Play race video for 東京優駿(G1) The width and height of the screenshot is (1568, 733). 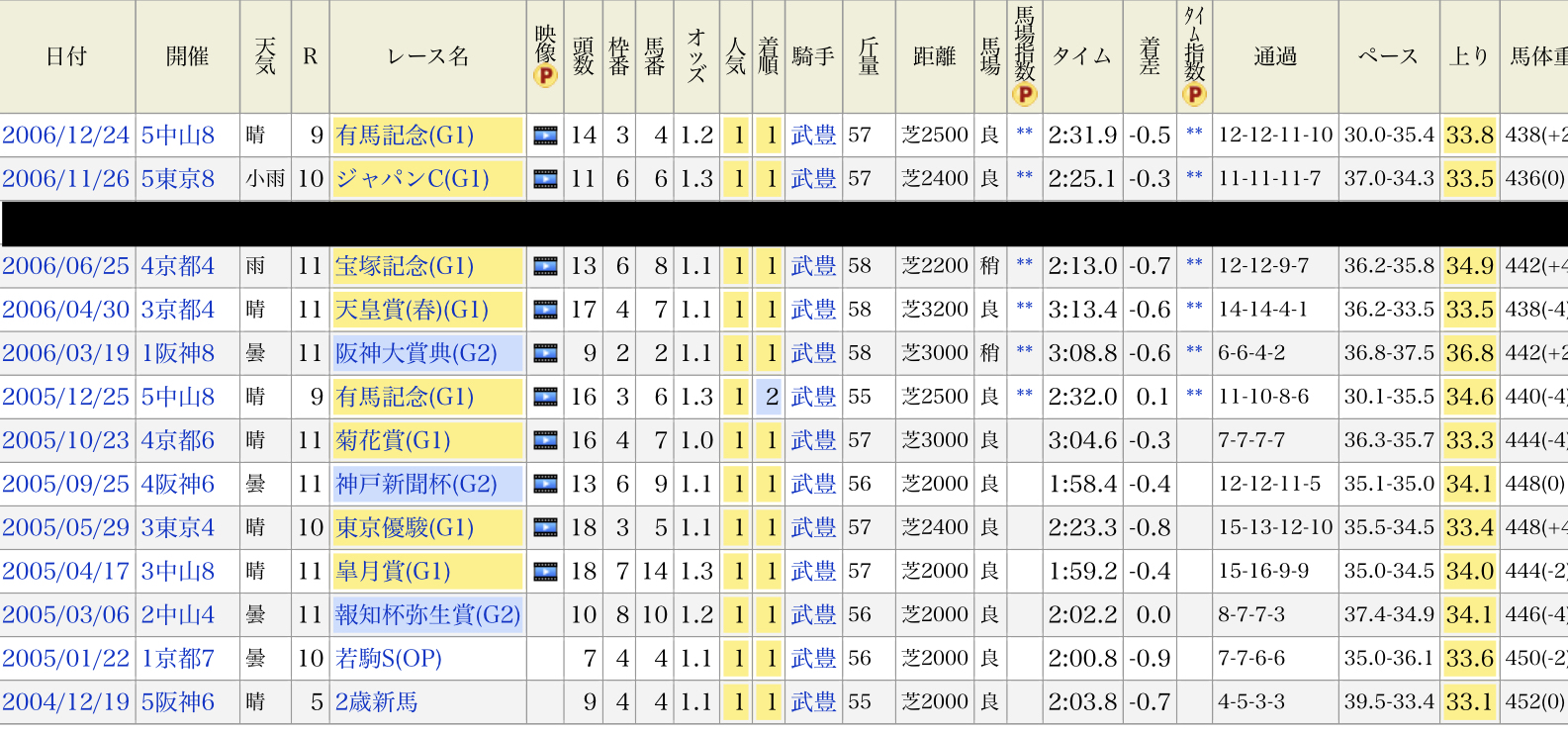545,527
